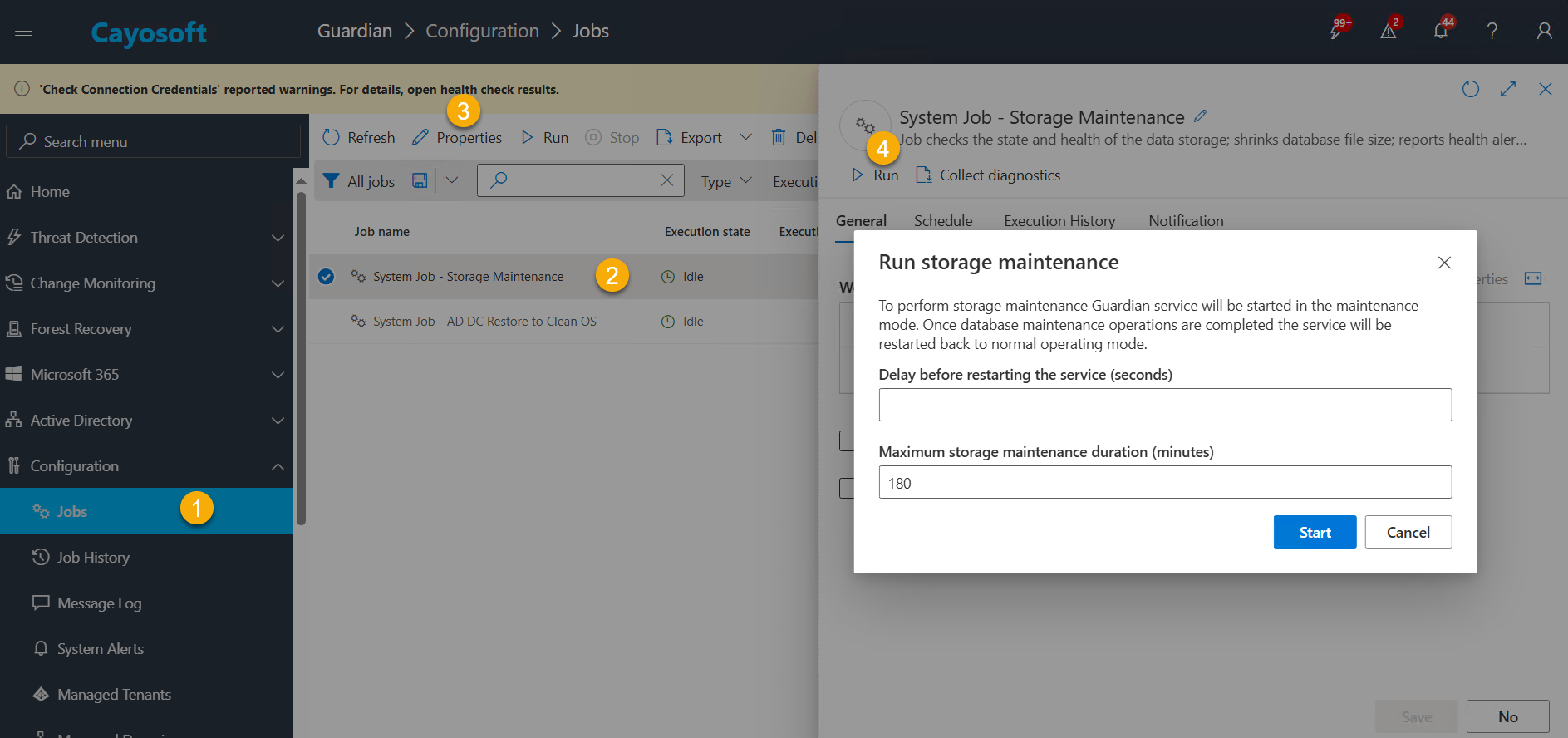Expand the Threat Detection menu
Screen dimensions: 1568x738
pyautogui.click(x=146, y=238)
